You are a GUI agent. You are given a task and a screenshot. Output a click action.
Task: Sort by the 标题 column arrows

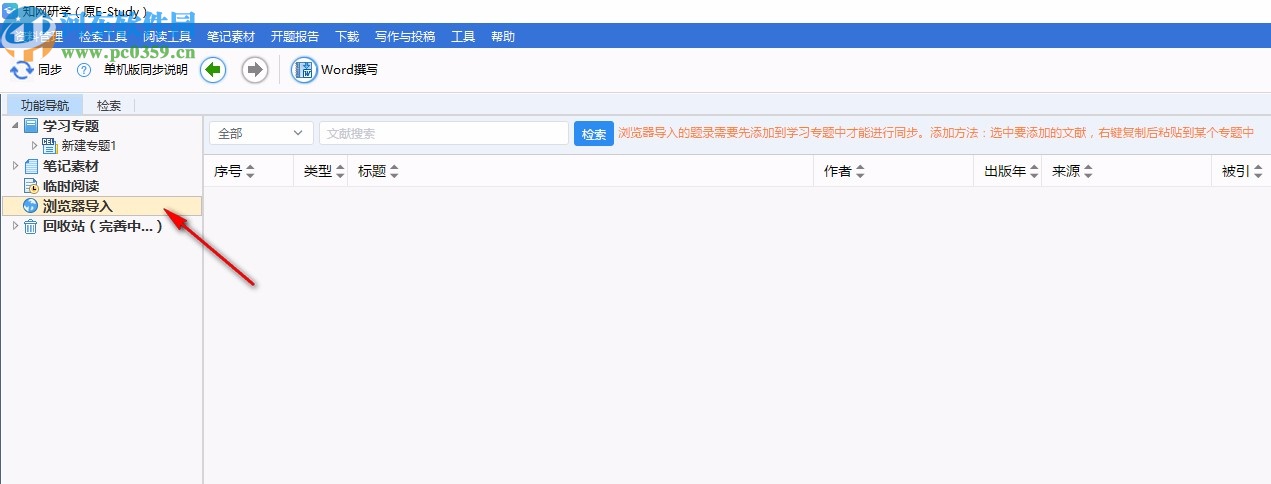point(394,172)
